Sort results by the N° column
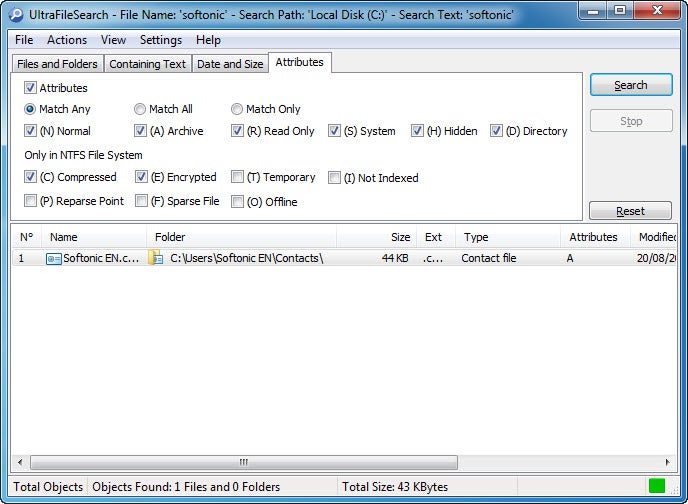The image size is (688, 504). [26, 237]
